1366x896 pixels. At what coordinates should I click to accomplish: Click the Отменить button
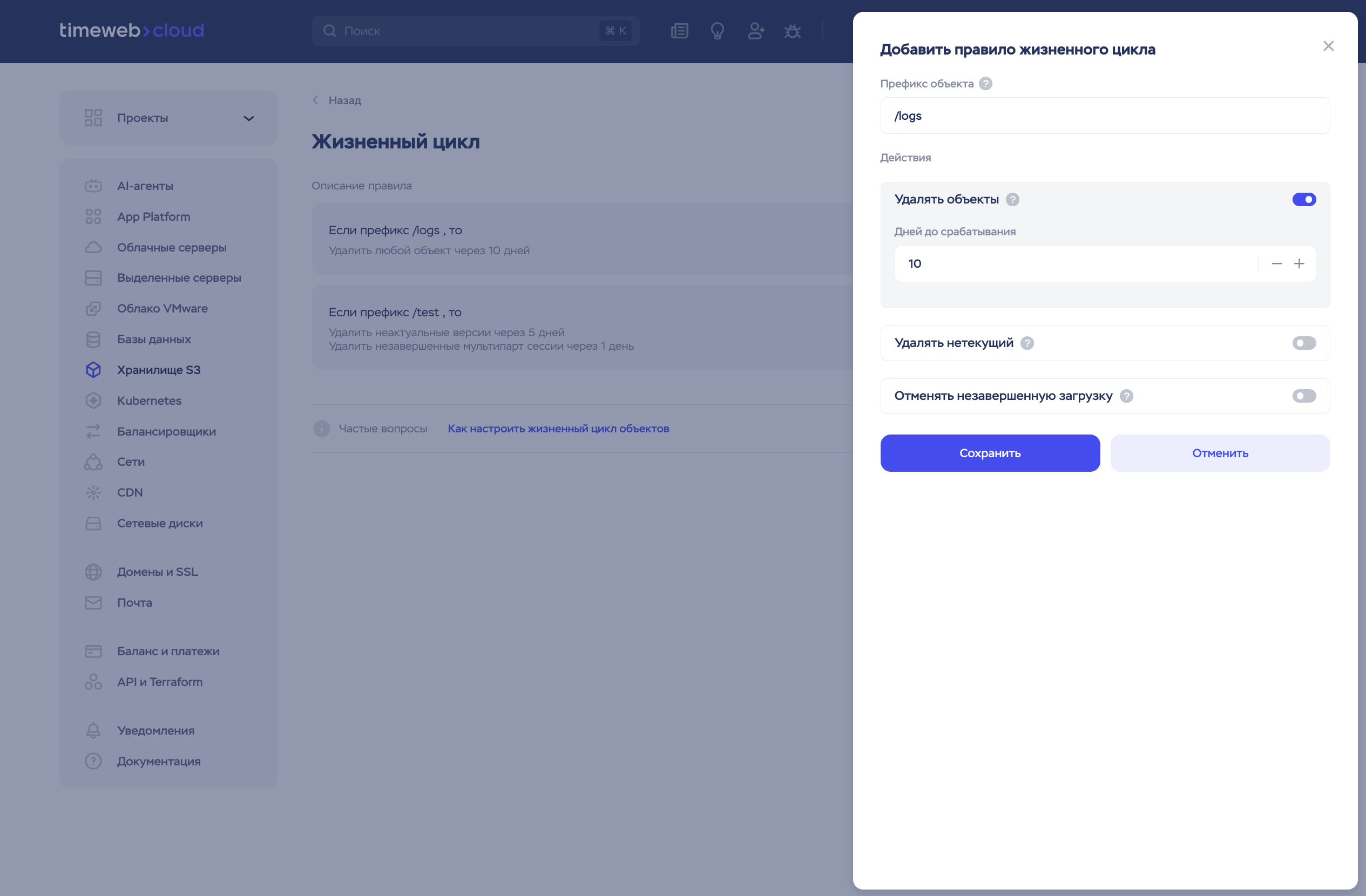[x=1220, y=453]
